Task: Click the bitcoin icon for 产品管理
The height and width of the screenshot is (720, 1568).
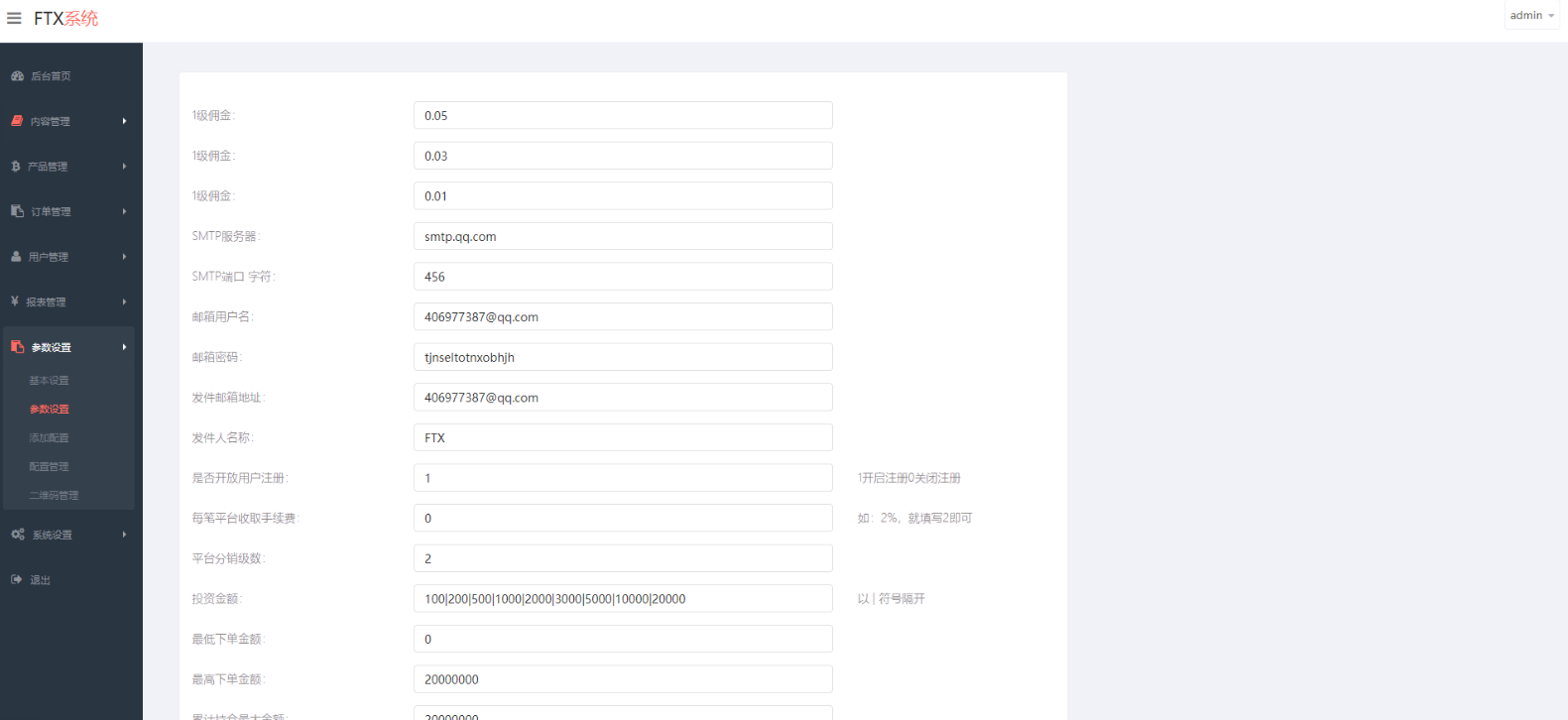Action: (x=16, y=167)
